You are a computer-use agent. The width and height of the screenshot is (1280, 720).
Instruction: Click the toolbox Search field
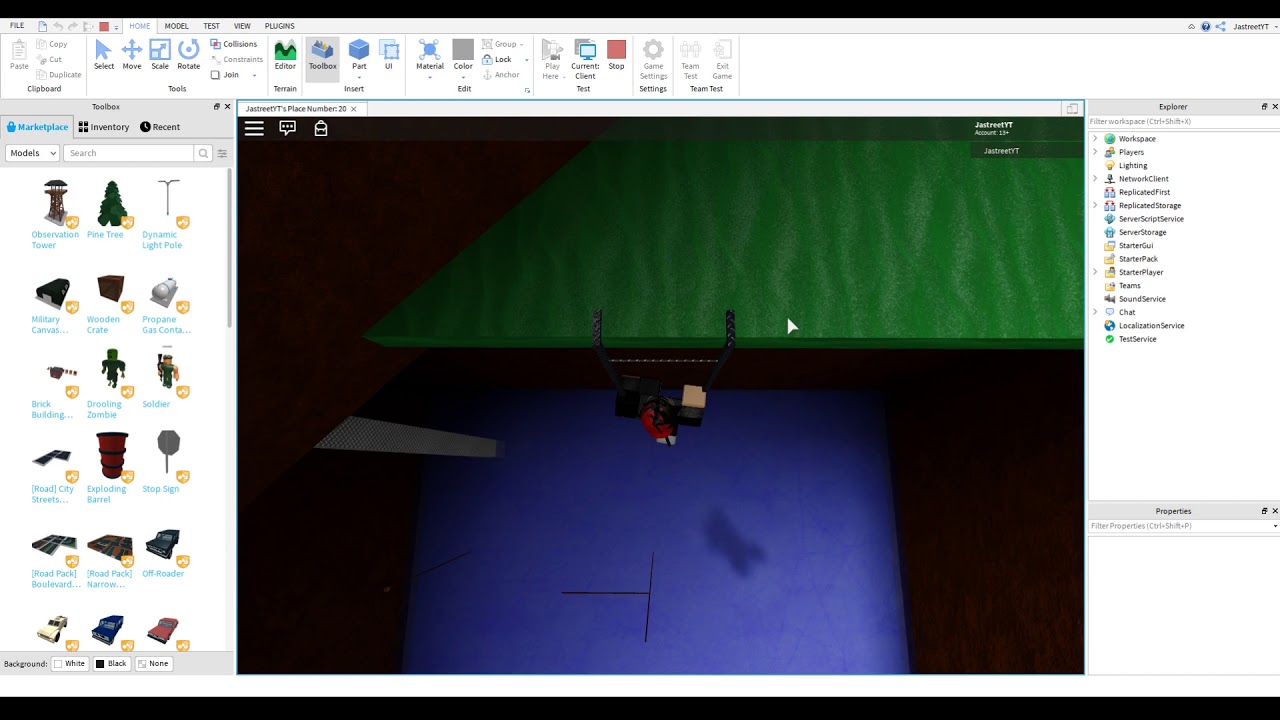pos(129,153)
